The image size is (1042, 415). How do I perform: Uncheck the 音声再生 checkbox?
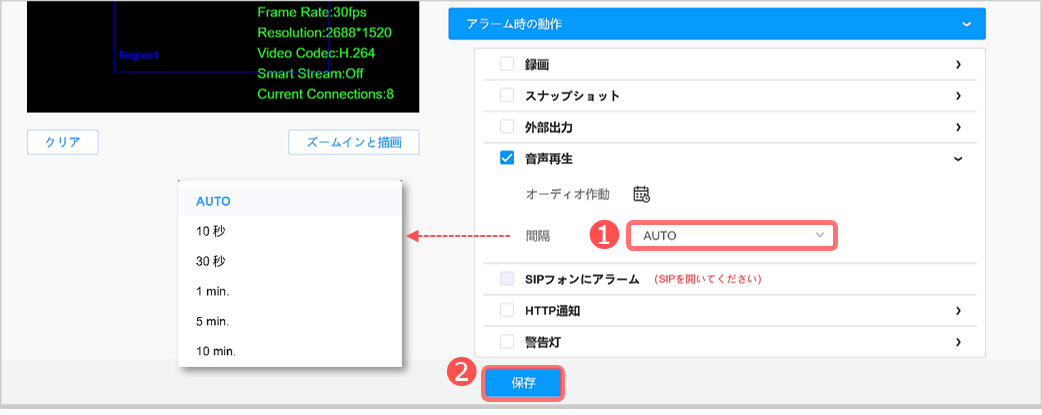pyautogui.click(x=506, y=158)
